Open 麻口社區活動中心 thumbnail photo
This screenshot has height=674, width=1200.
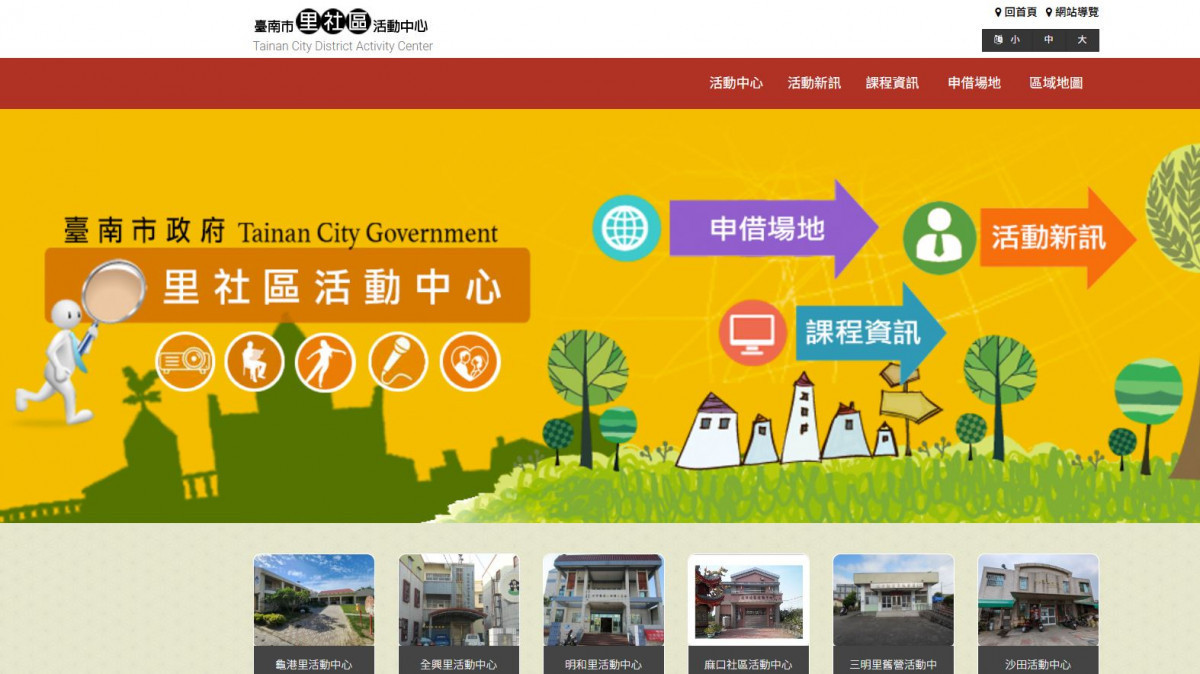click(748, 600)
